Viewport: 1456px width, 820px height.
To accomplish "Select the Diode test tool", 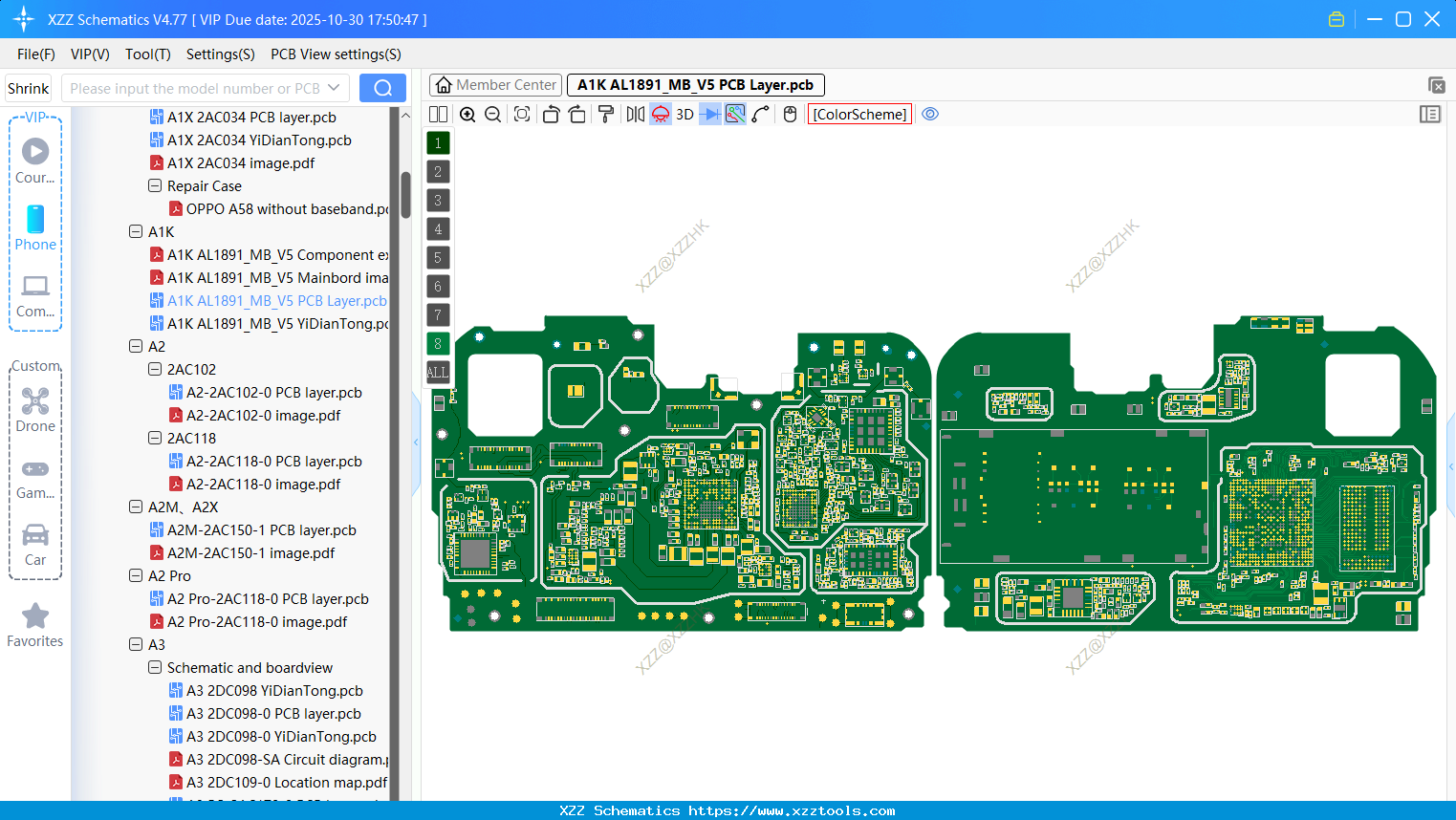I will 711,113.
